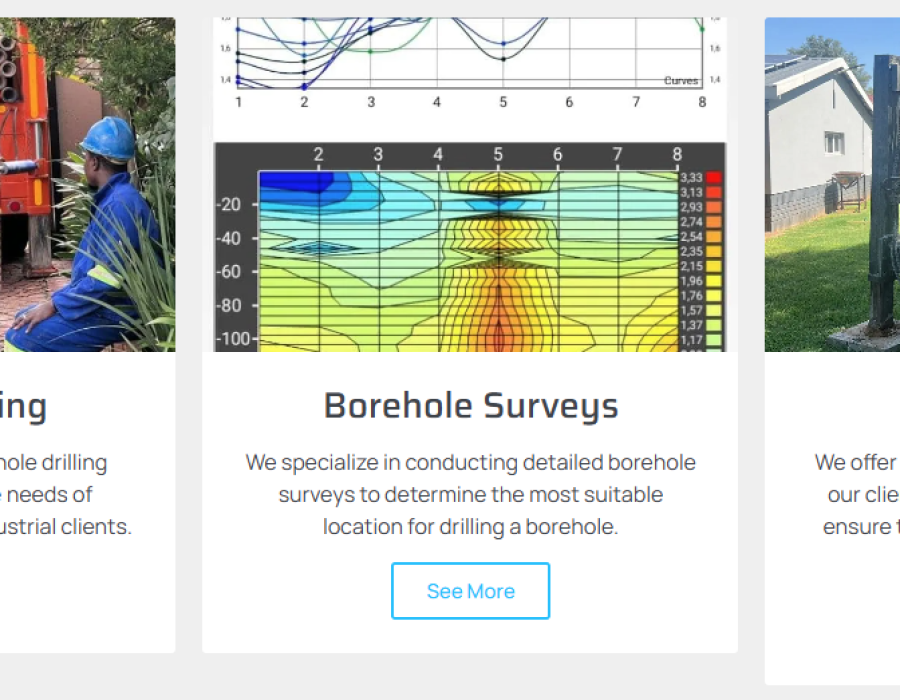Click the borehole surveys description paragraph
Screen dimensions: 900x700
tap(470, 494)
